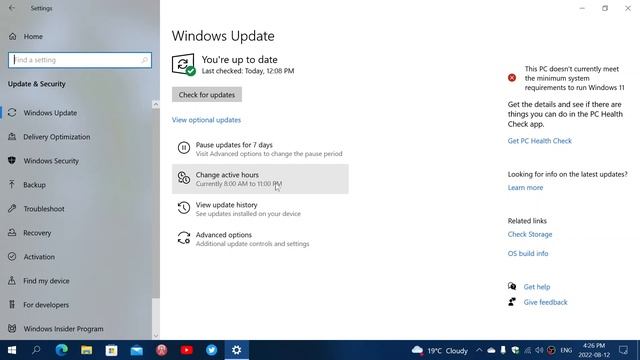Open Check Storage related link

530,234
